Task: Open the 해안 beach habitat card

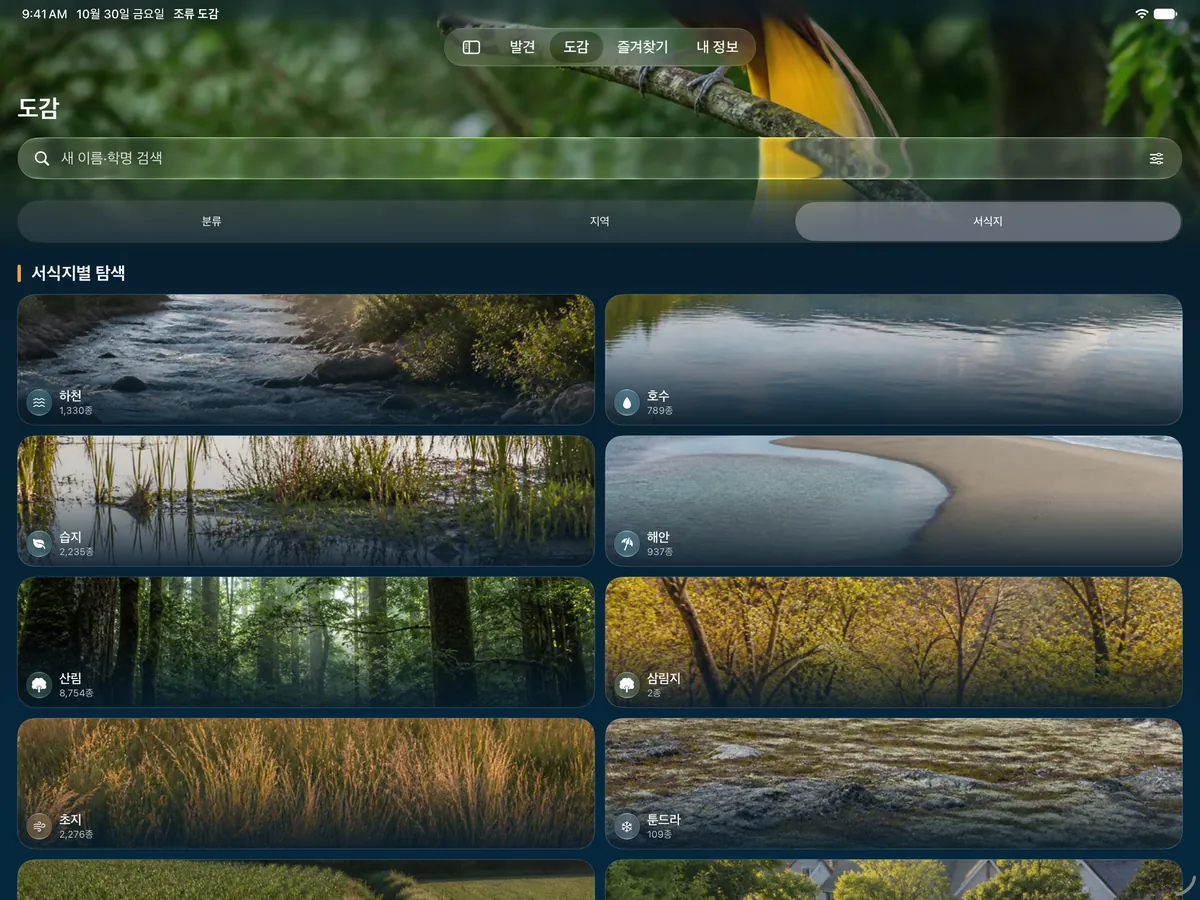Action: 894,501
